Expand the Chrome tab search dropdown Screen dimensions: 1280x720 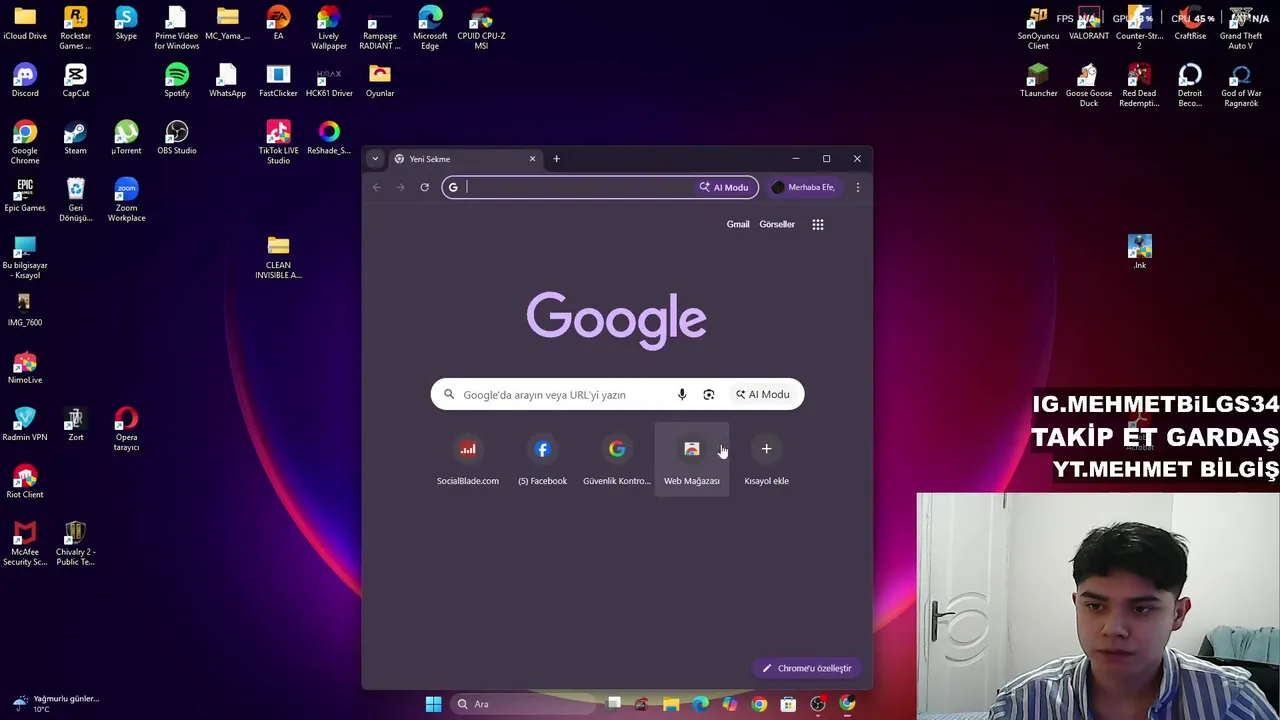point(375,159)
